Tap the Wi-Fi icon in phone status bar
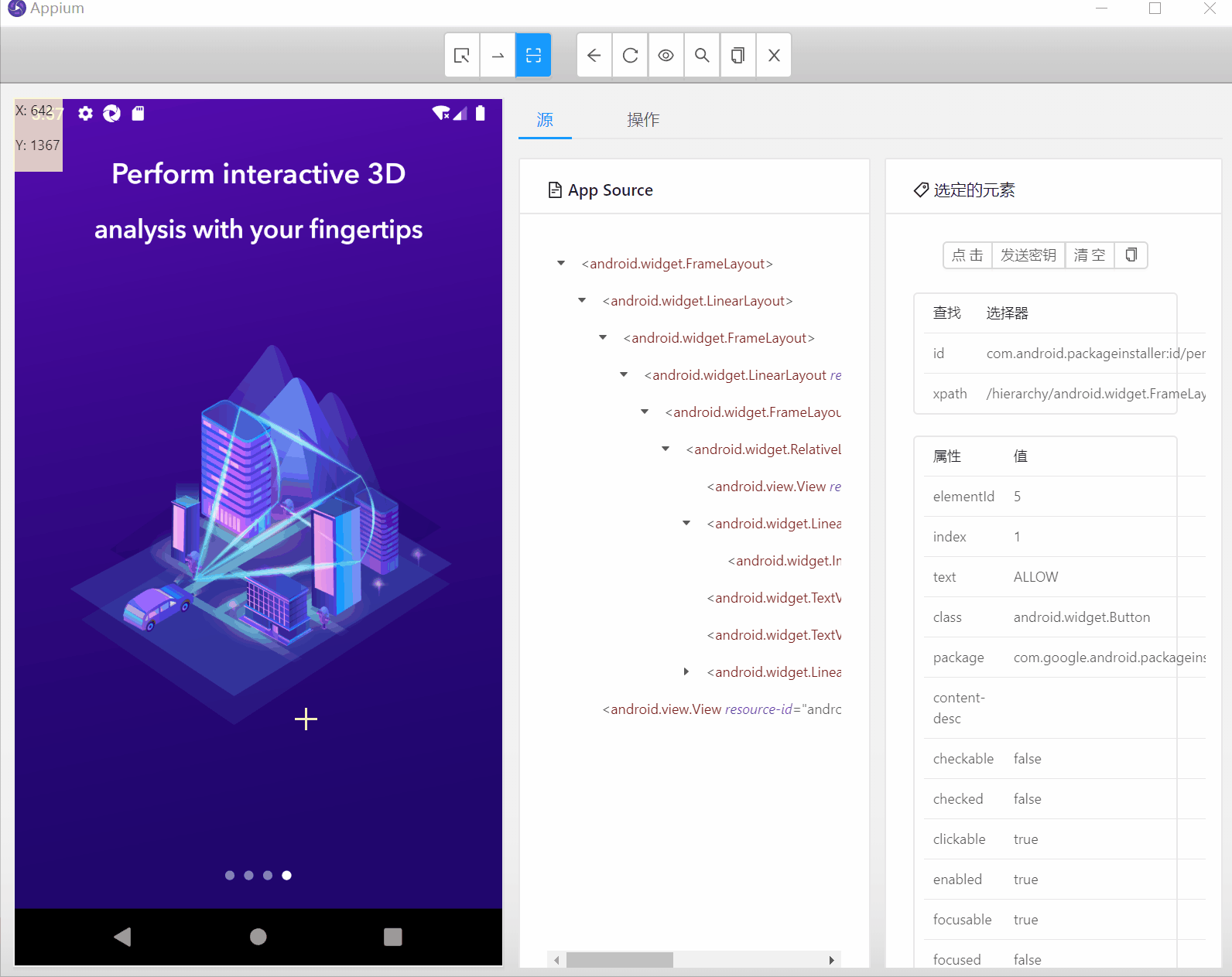Viewport: 1232px width, 977px height. click(x=441, y=113)
